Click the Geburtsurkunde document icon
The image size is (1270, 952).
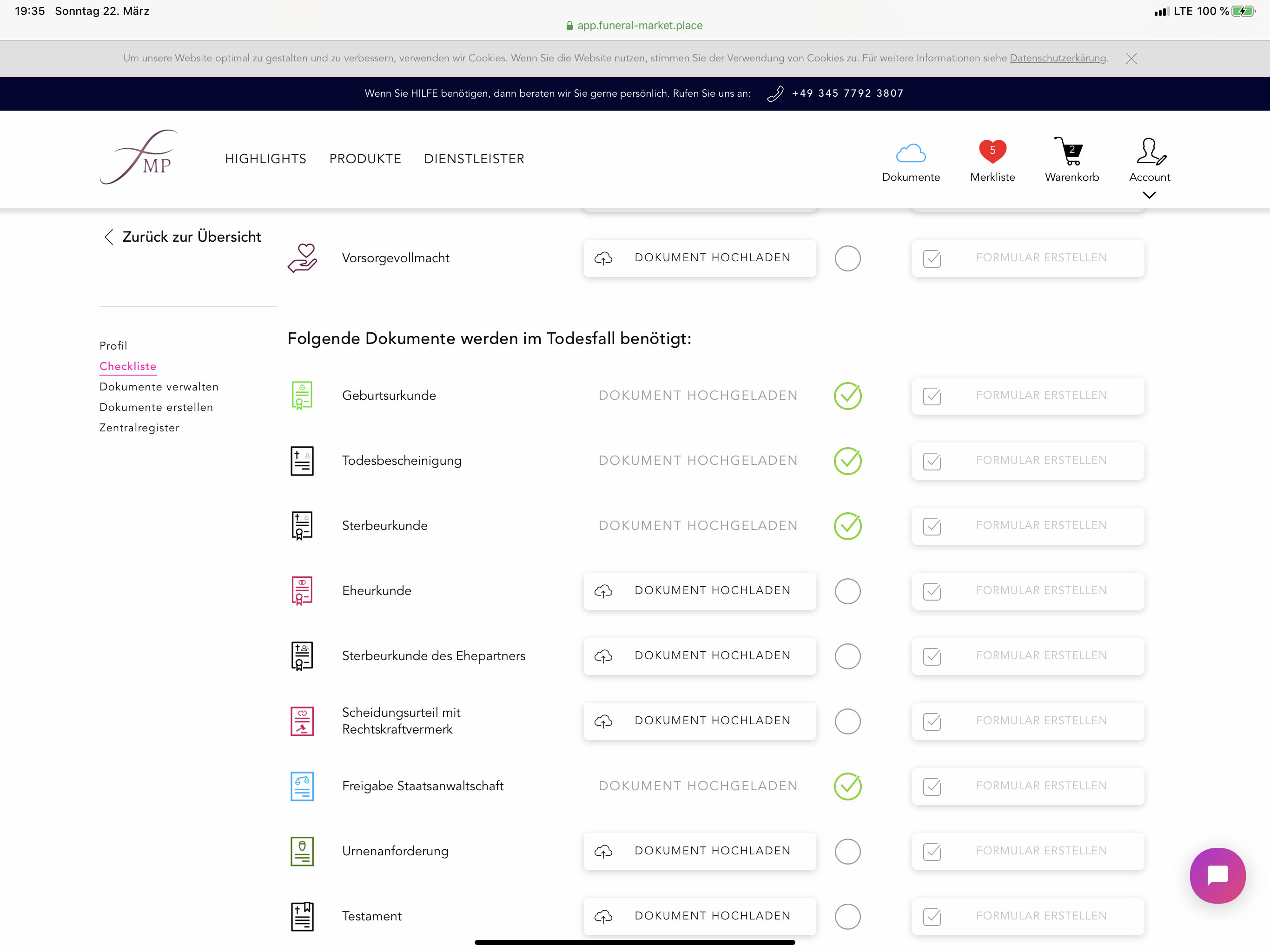[302, 396]
